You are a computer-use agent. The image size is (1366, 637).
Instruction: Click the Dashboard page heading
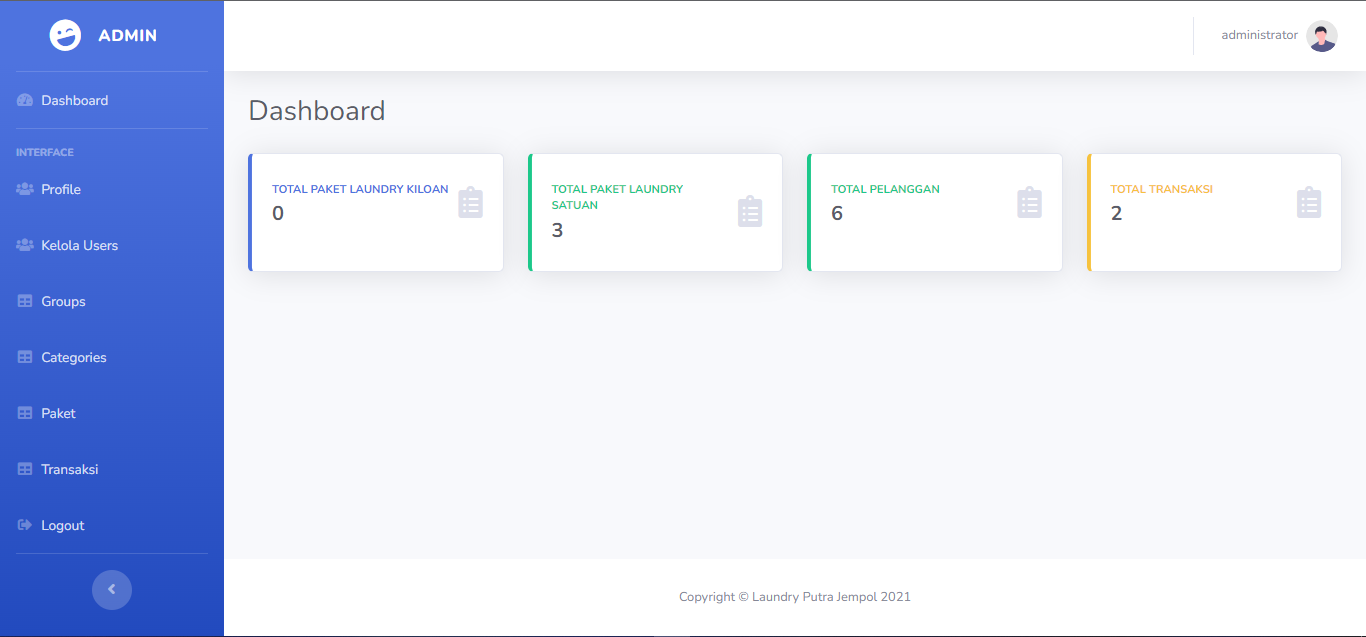317,111
